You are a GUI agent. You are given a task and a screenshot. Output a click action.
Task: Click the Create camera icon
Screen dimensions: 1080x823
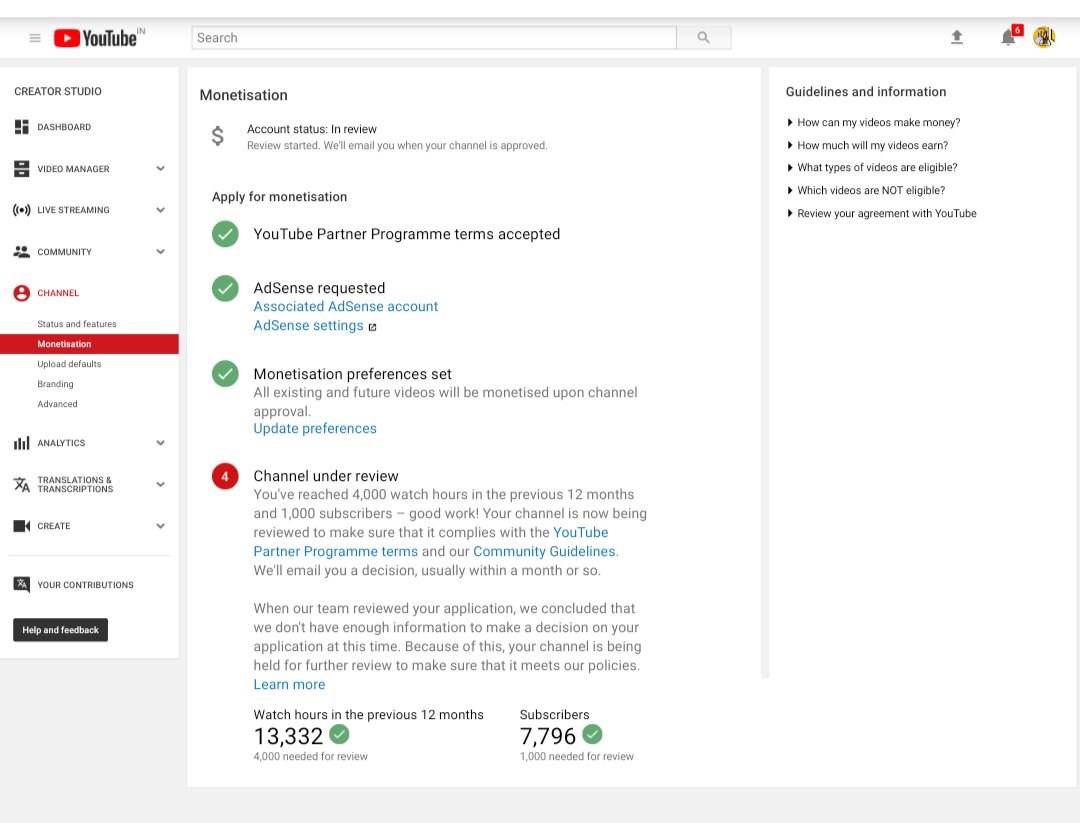21,526
